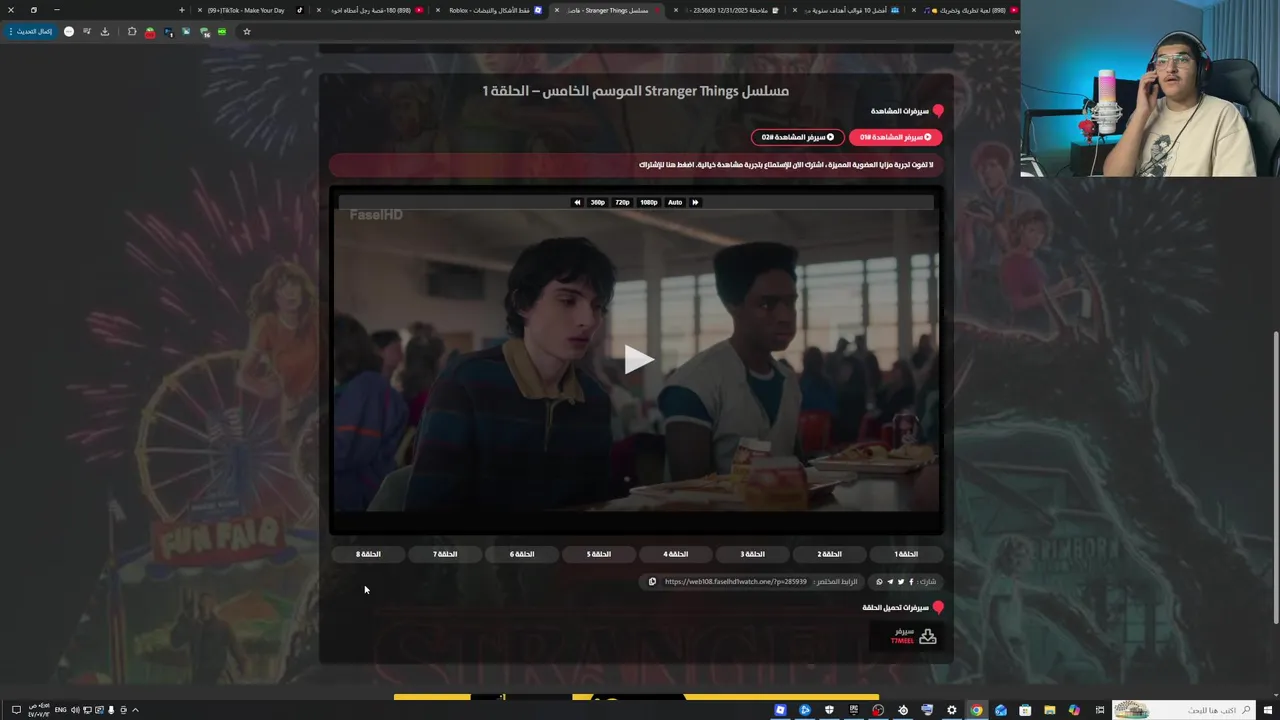Close the Stranger Things browser tab
1280x720 pixels.
[x=557, y=10]
